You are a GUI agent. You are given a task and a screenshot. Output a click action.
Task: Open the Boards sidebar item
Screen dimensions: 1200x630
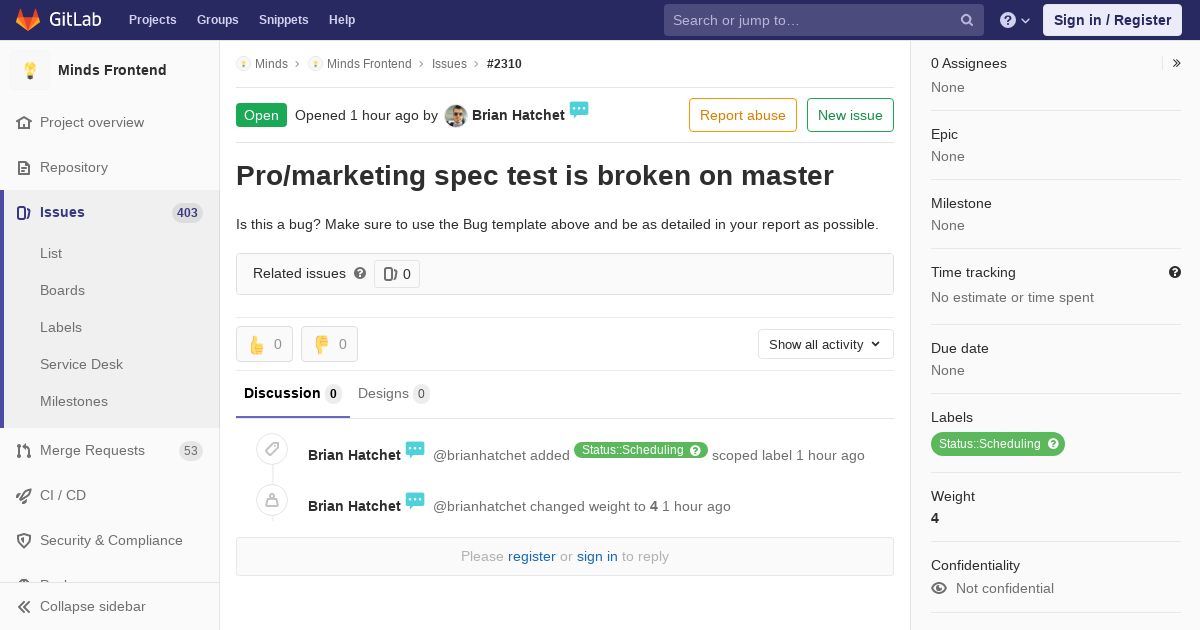(x=62, y=290)
